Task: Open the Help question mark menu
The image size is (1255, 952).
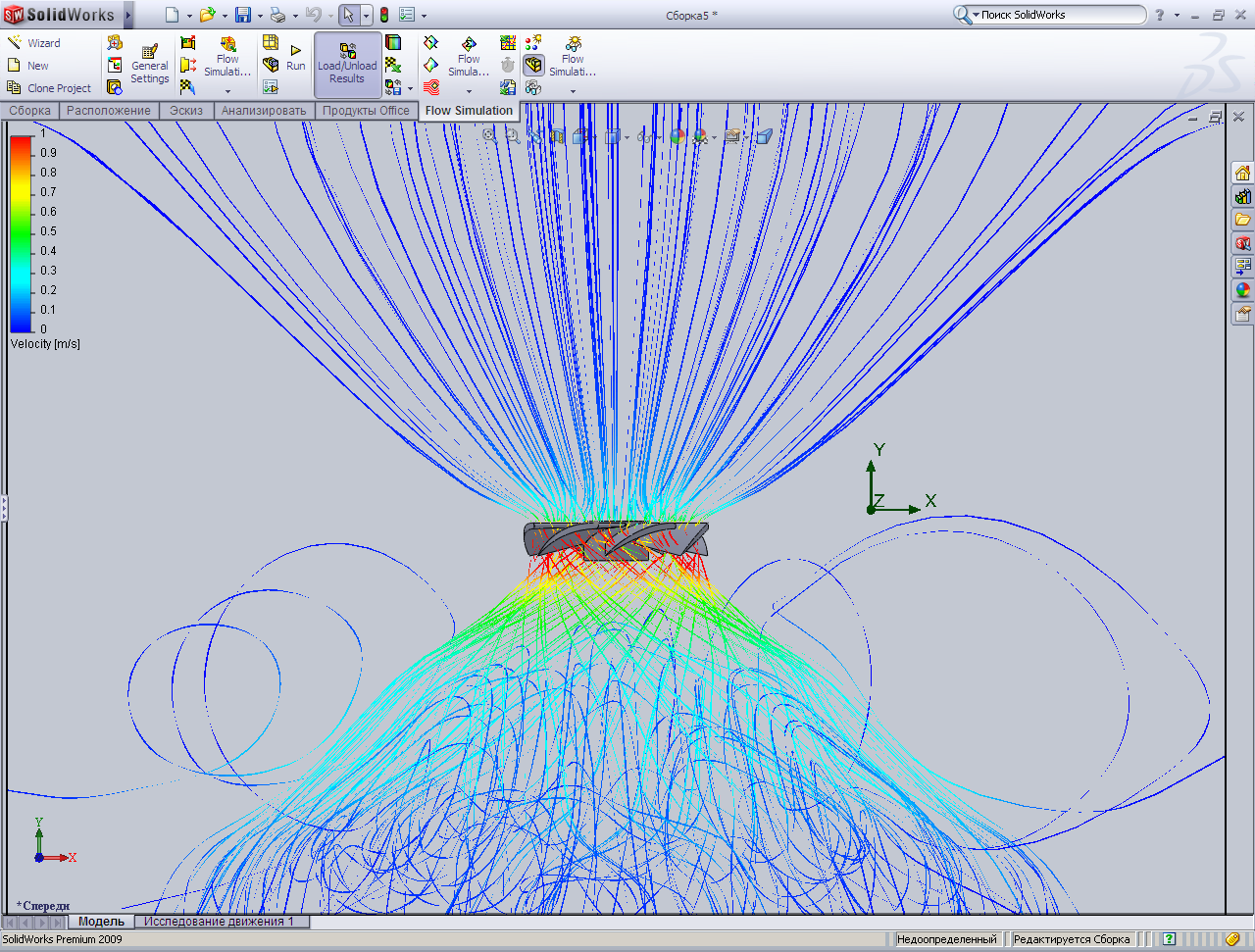Action: tap(1160, 15)
